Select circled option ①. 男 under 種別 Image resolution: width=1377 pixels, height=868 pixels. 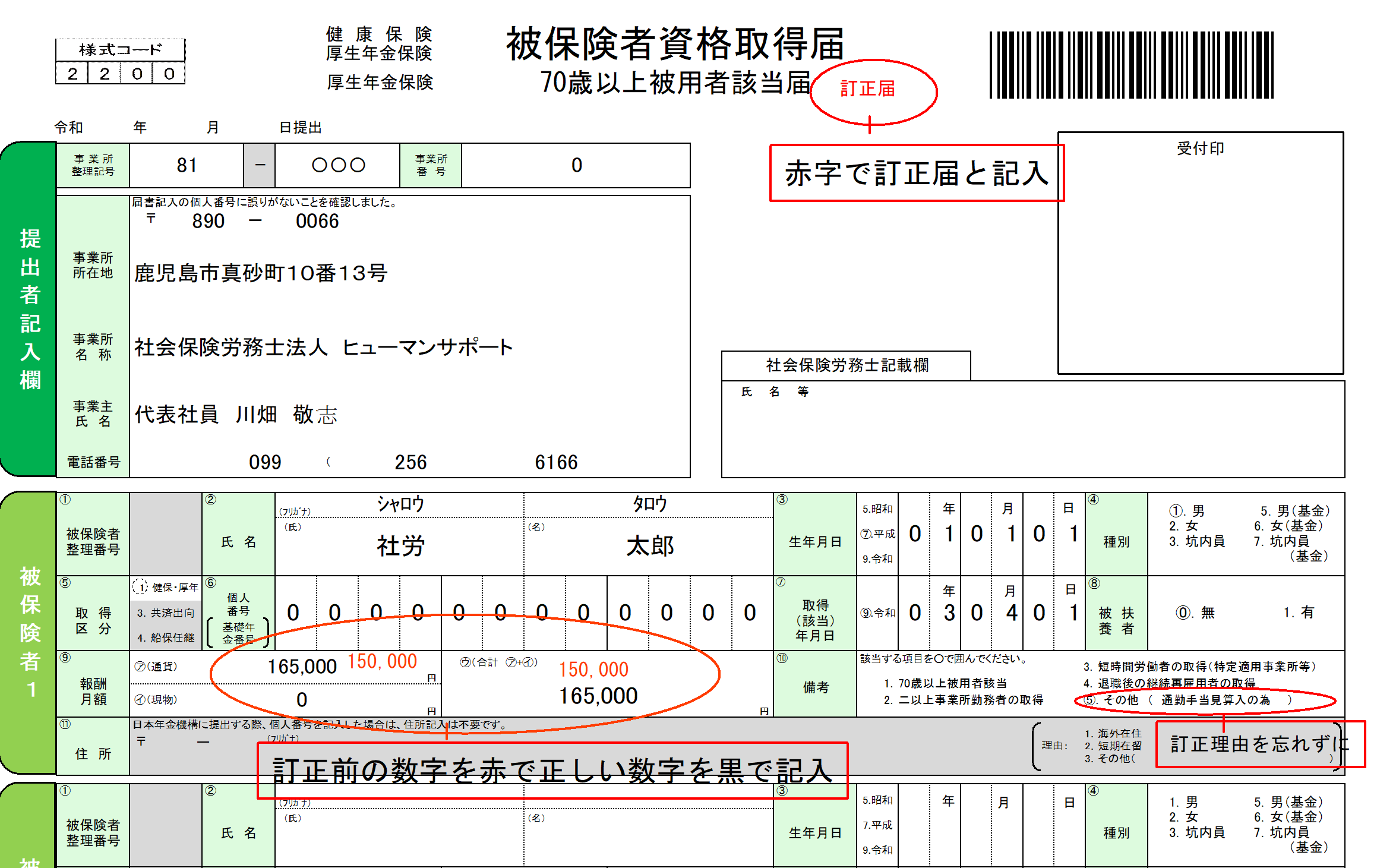1186,511
